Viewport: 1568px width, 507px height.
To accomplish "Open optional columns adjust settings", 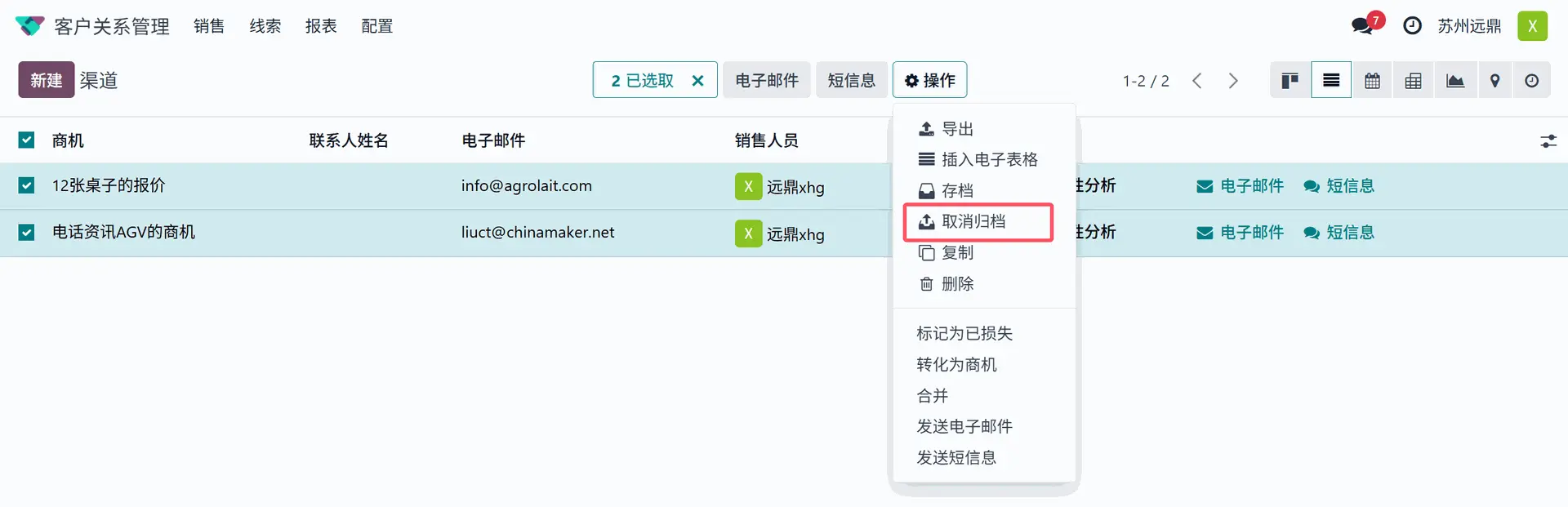I will [x=1548, y=140].
